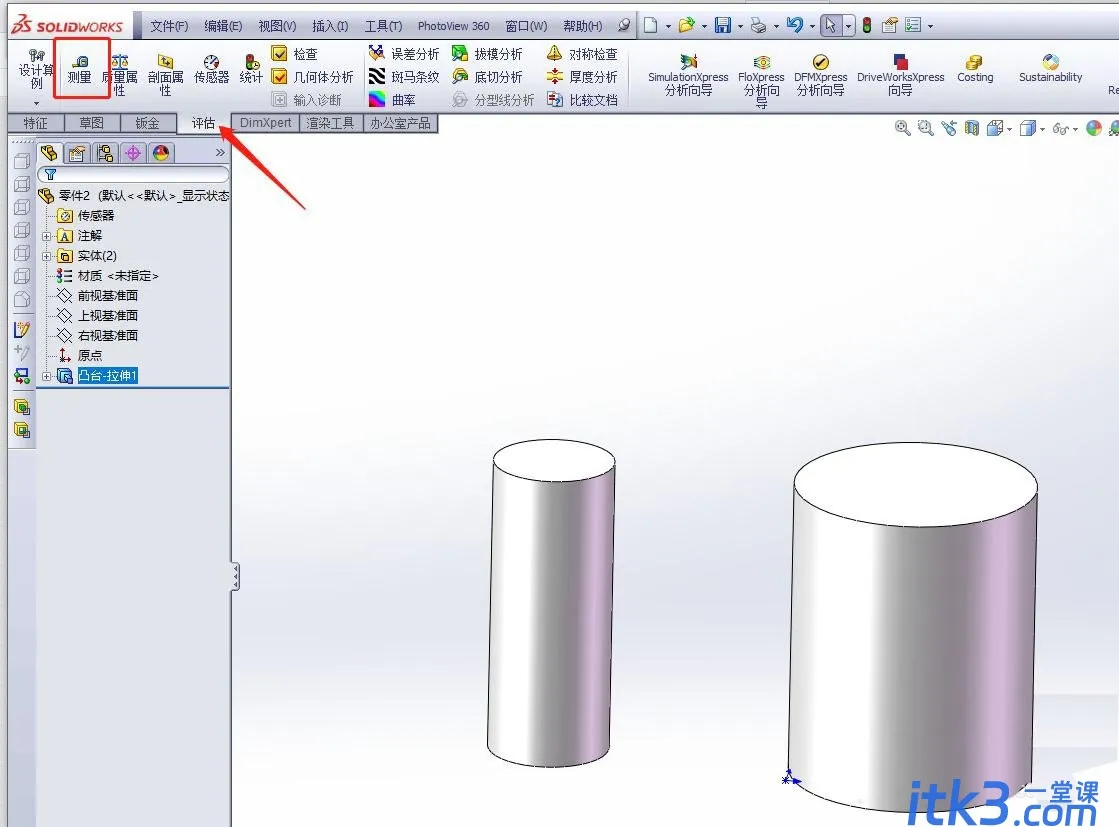
Task: Open the New document dropdown arrow
Action: coord(668,26)
